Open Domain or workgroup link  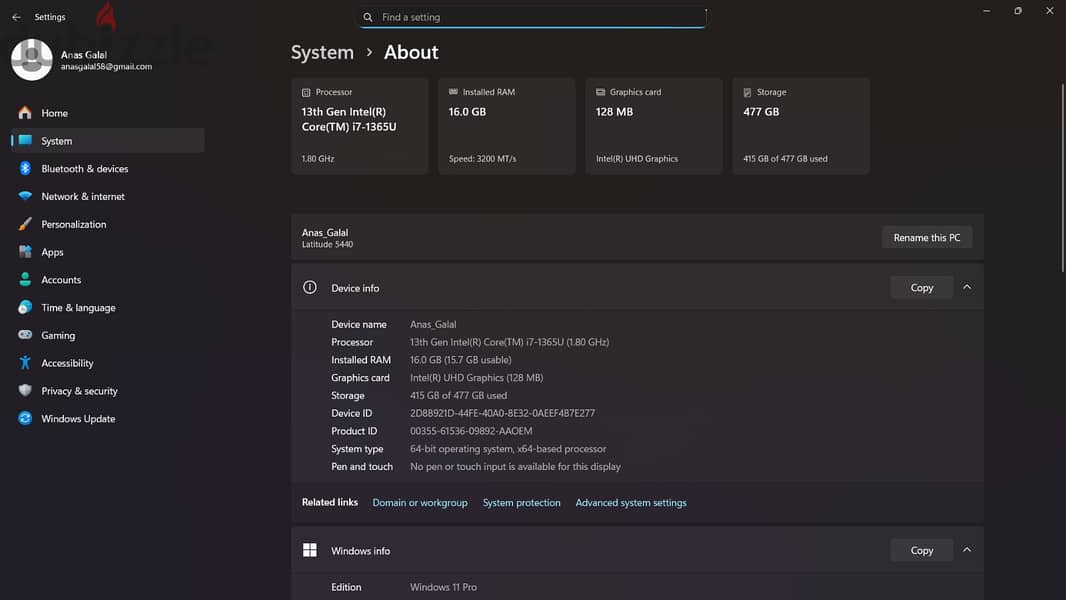pos(420,503)
